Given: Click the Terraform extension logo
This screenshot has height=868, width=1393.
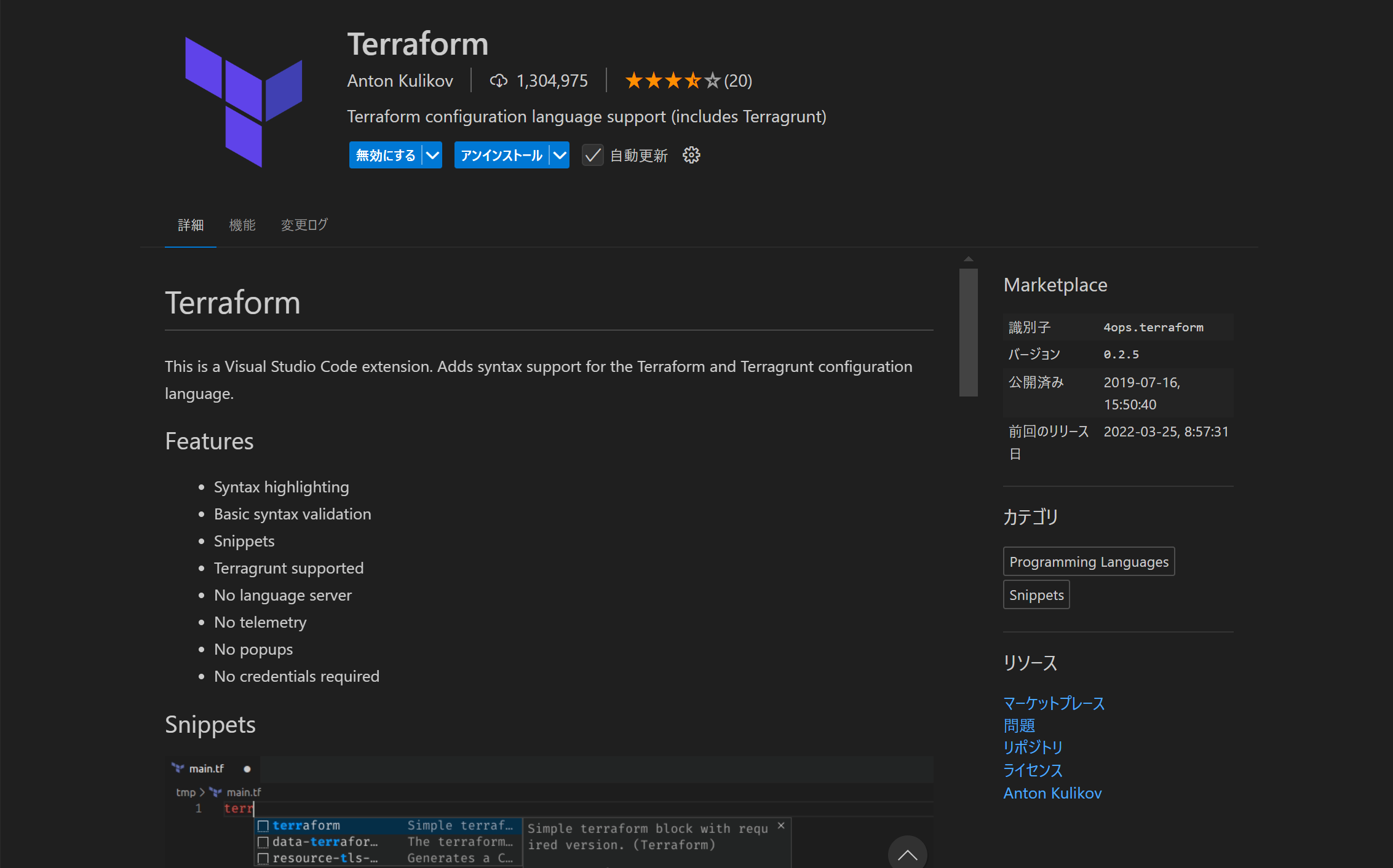Looking at the screenshot, I should 244,101.
